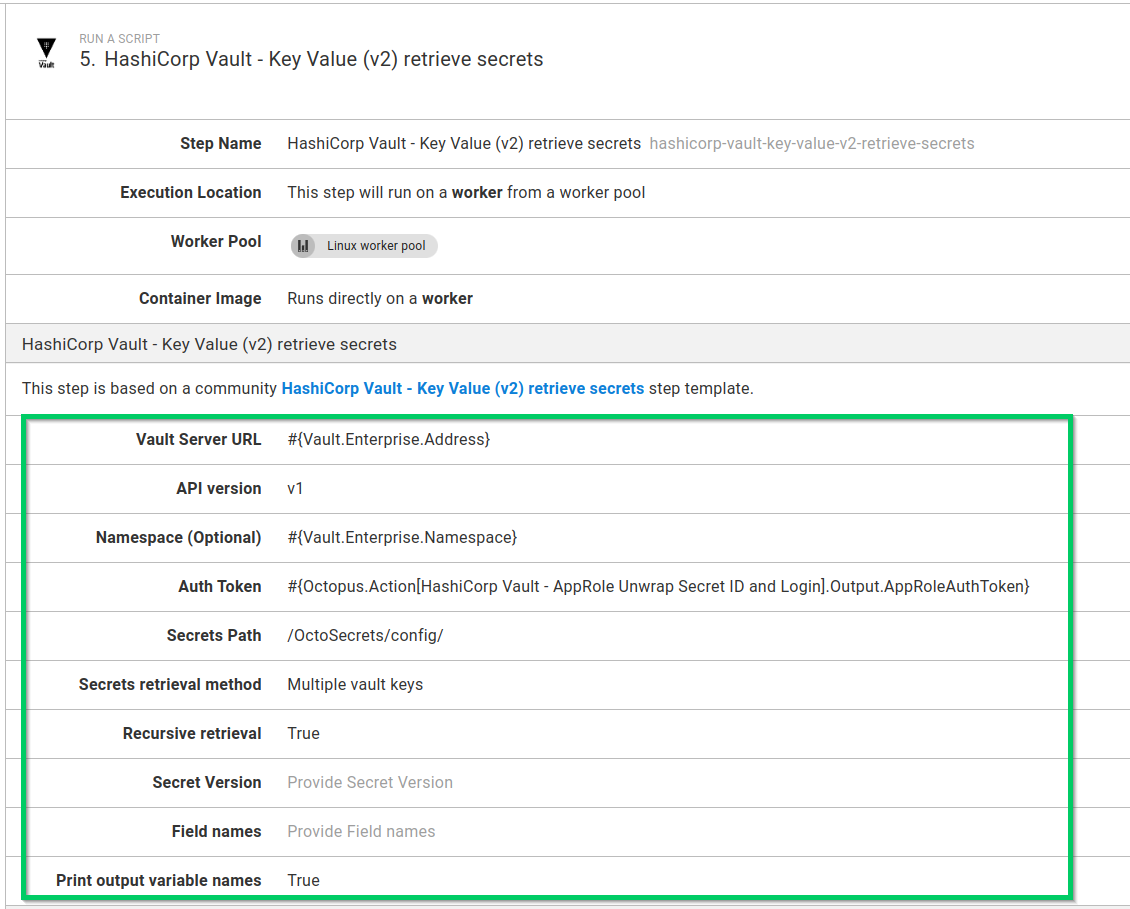The width and height of the screenshot is (1130, 909).
Task: Toggle Print output variable names
Action: pyautogui.click(x=303, y=880)
